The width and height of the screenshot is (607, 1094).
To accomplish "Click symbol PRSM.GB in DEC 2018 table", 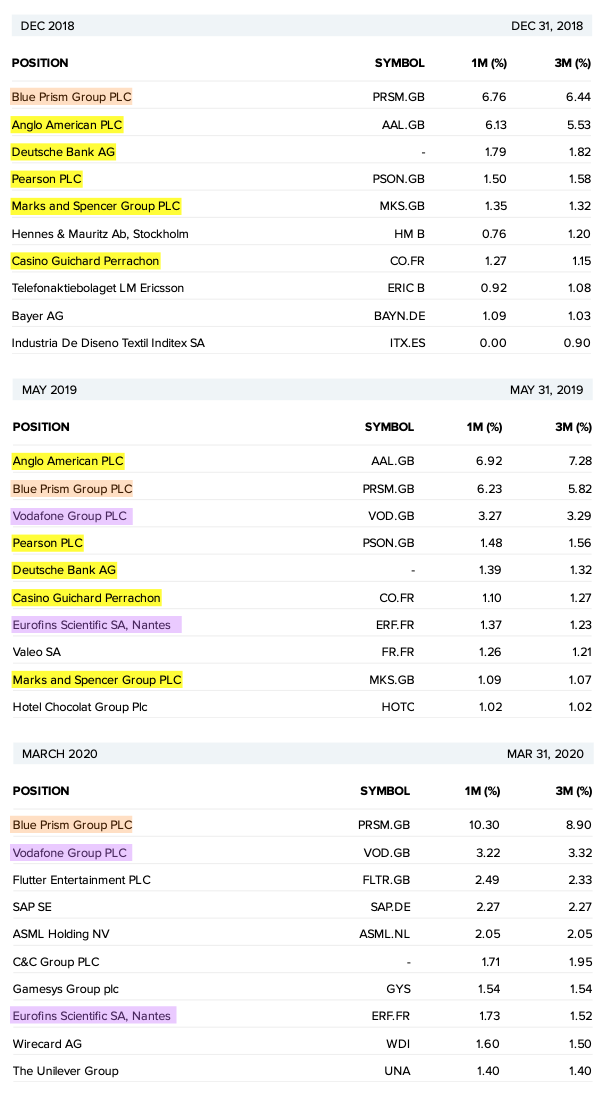I will pos(398,97).
